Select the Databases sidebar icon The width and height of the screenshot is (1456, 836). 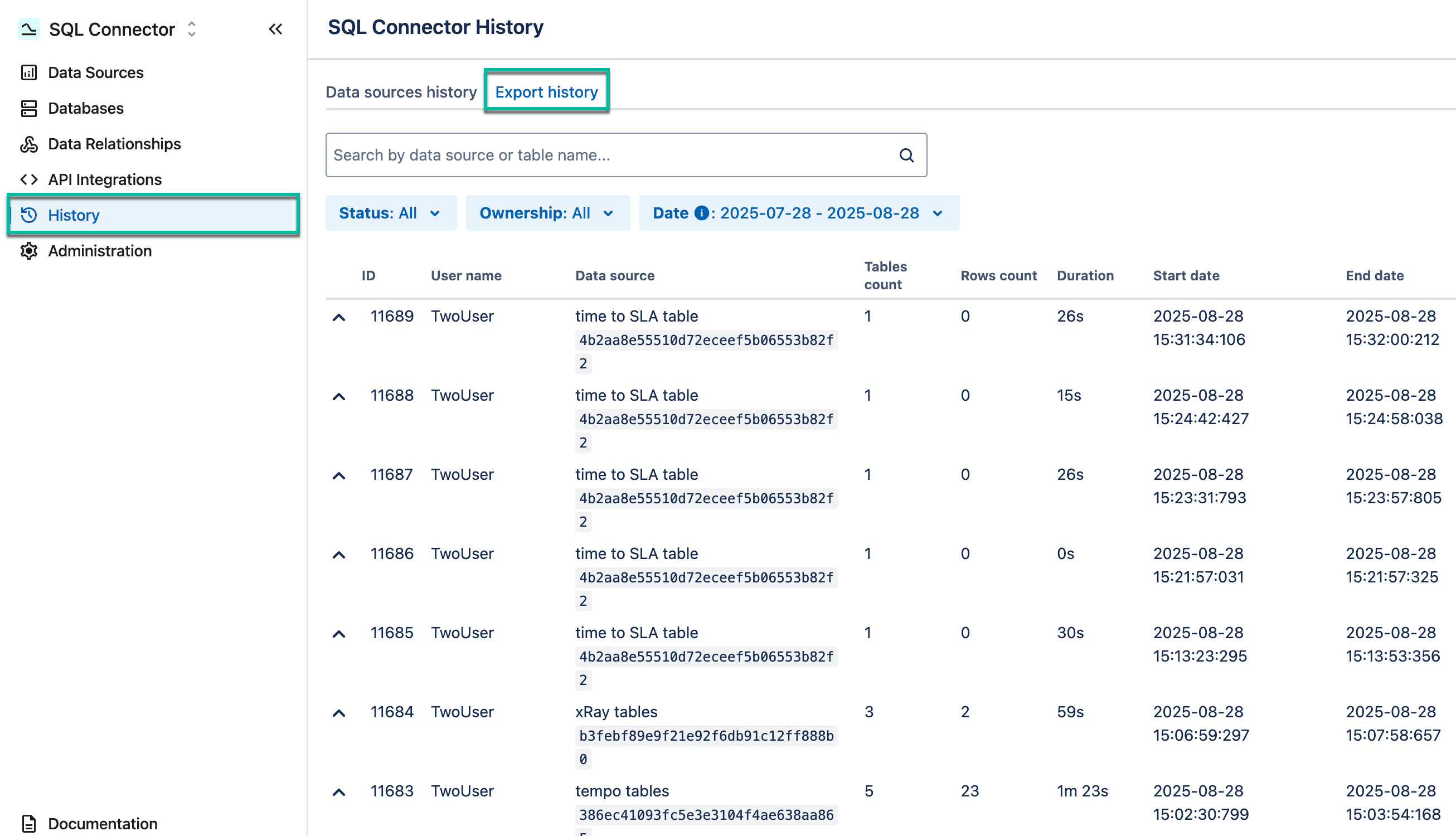(30, 108)
